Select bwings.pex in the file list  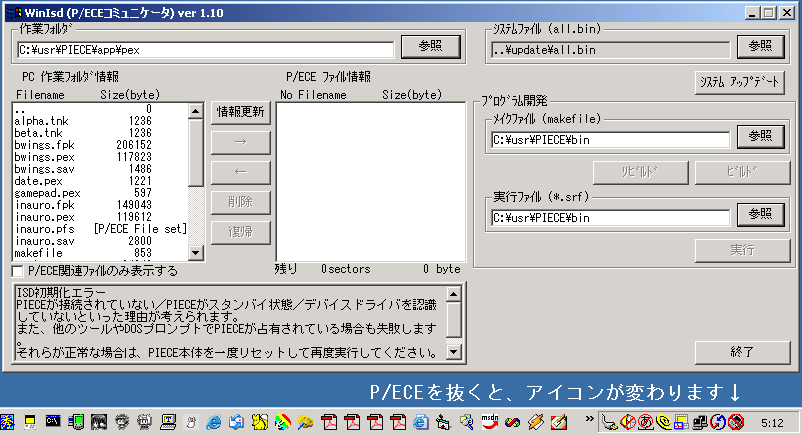101,157
